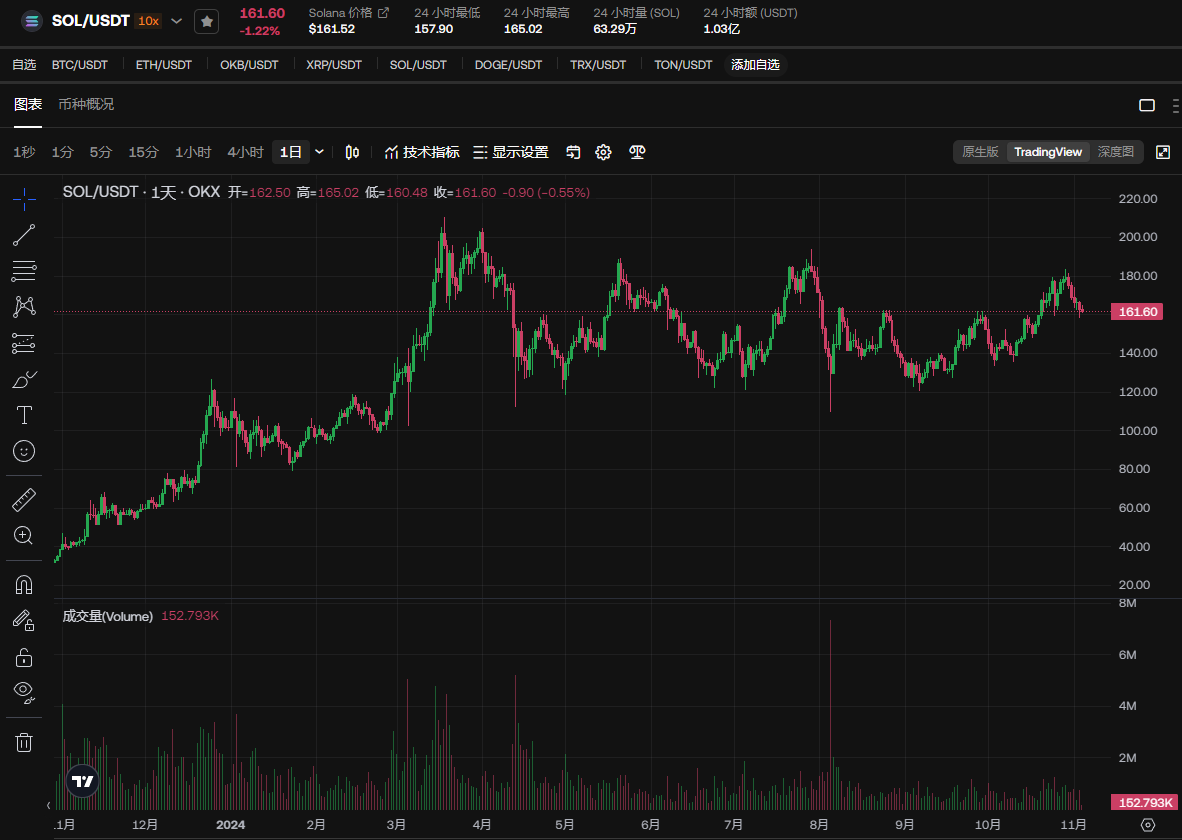The width and height of the screenshot is (1182, 840).
Task: Expand the chart to fullscreen
Action: tap(1162, 152)
